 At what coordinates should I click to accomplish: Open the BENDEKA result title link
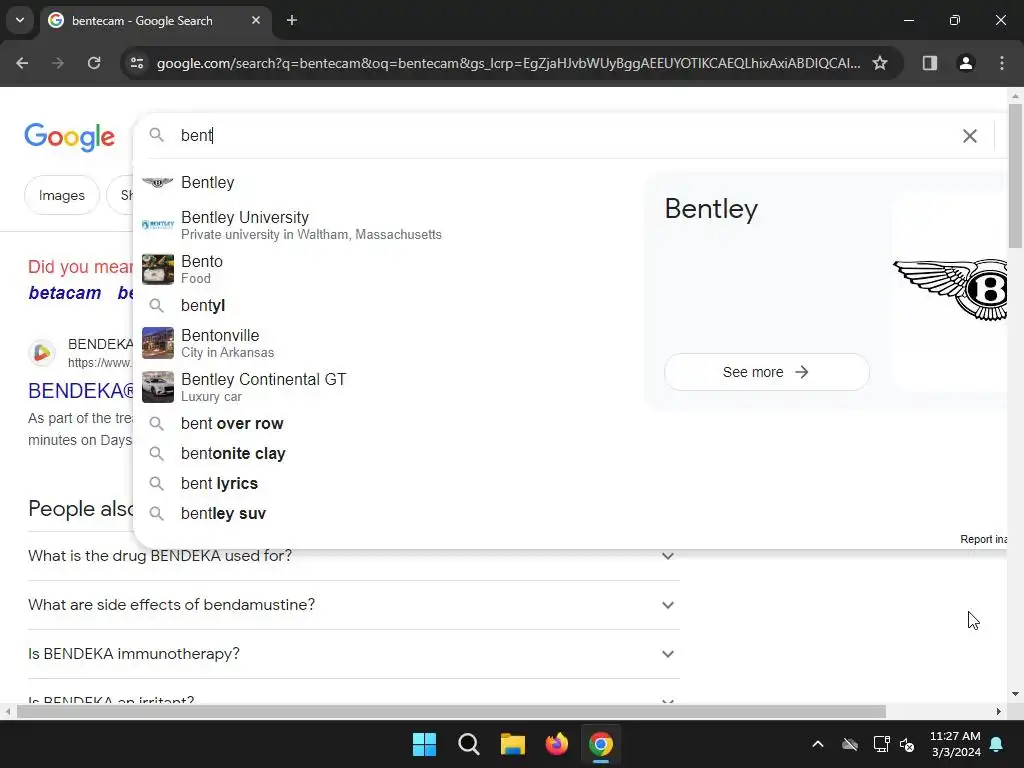coord(80,391)
